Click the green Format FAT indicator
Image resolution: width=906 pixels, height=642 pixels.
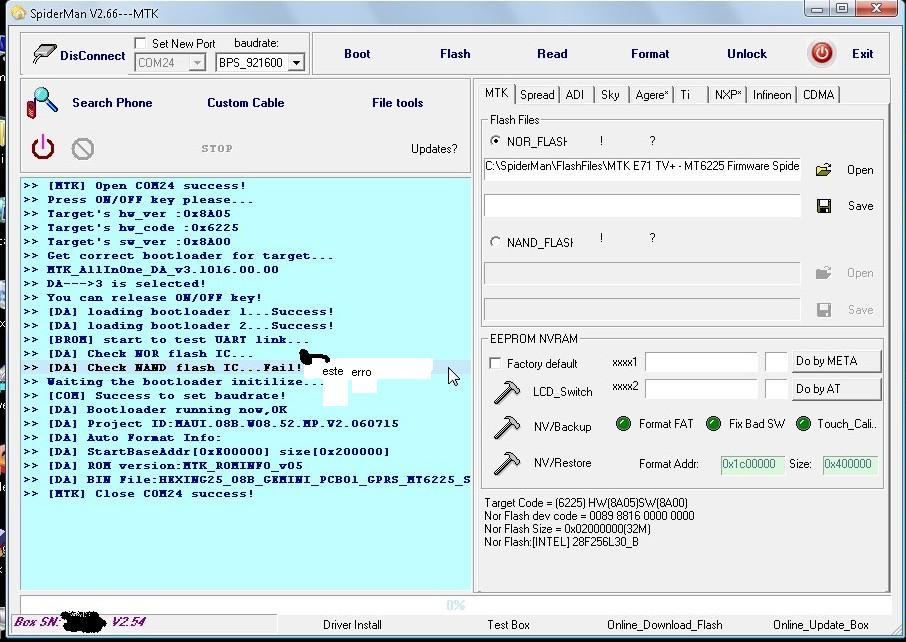pyautogui.click(x=623, y=424)
